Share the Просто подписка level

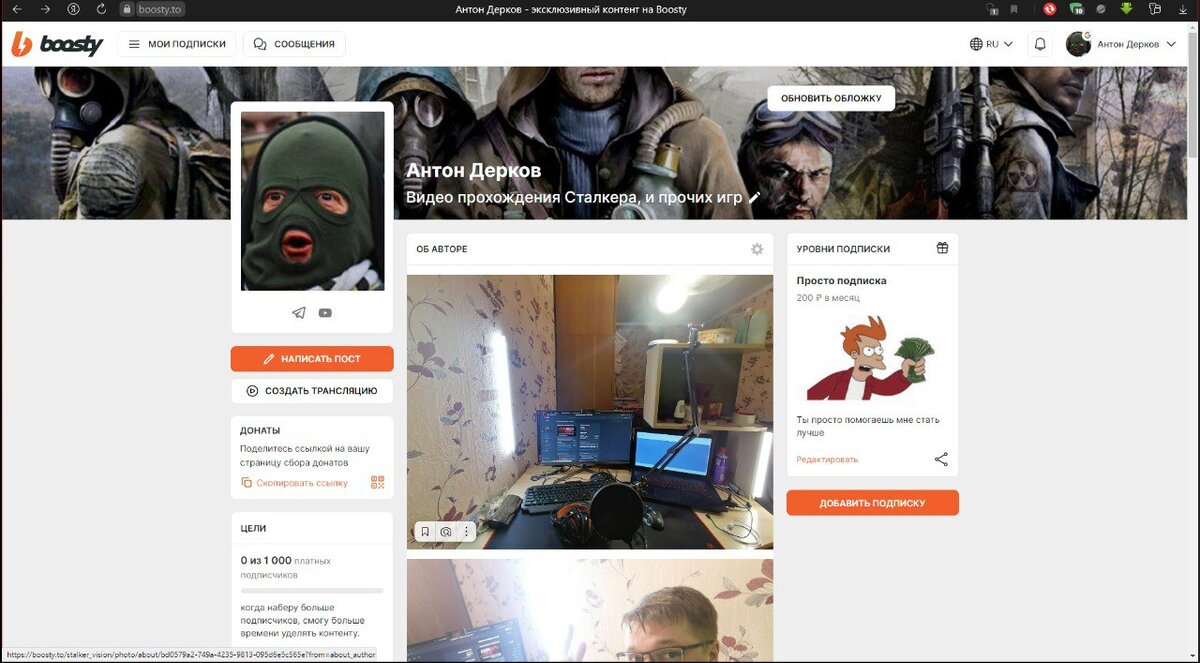941,459
